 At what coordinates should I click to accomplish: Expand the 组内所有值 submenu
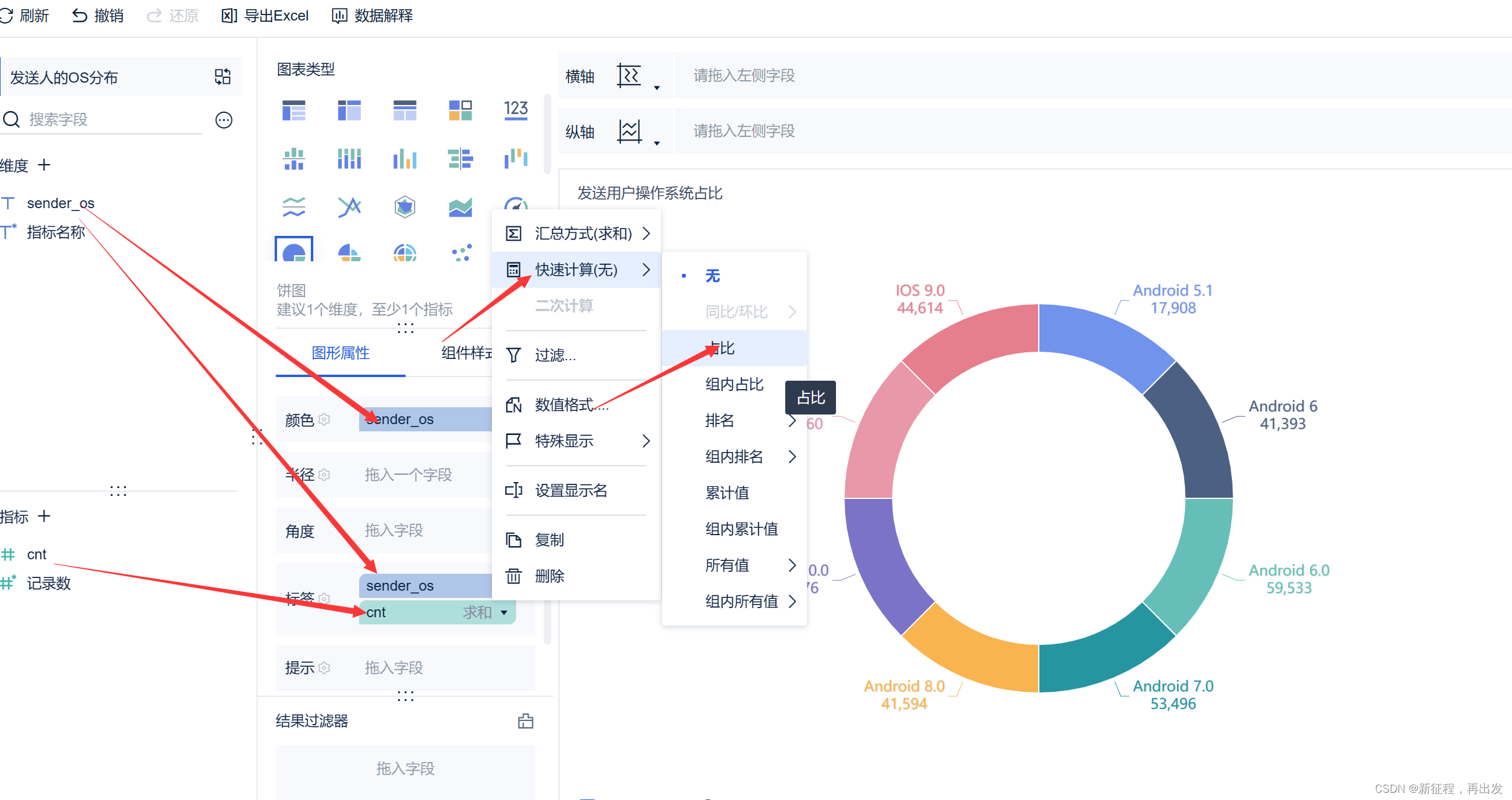tap(735, 602)
